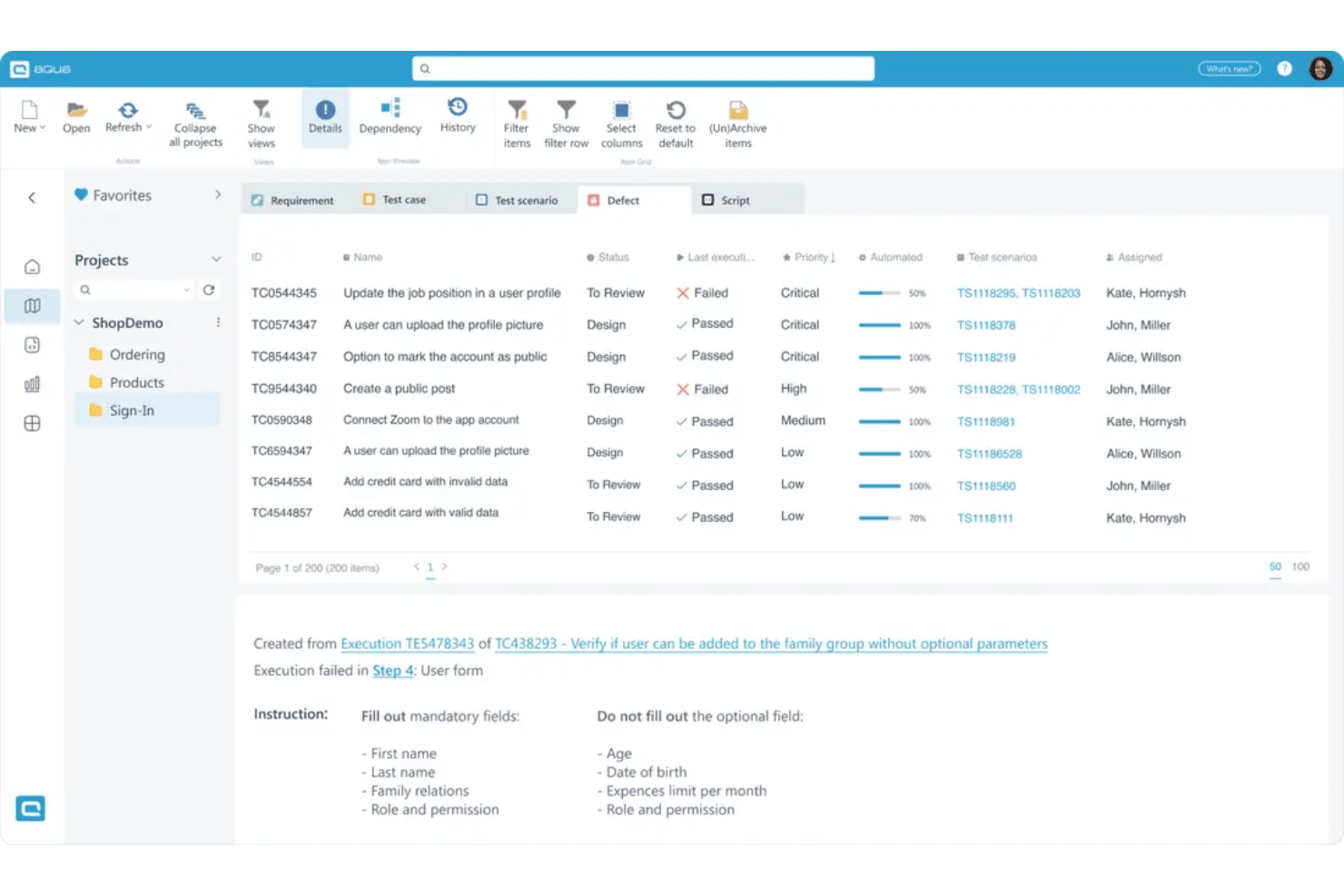1344x896 pixels.
Task: Go to the next page arrow in pagination
Action: coord(444,566)
